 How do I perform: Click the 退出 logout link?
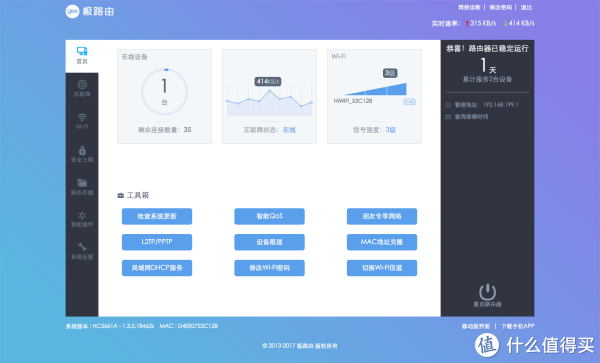pos(526,7)
